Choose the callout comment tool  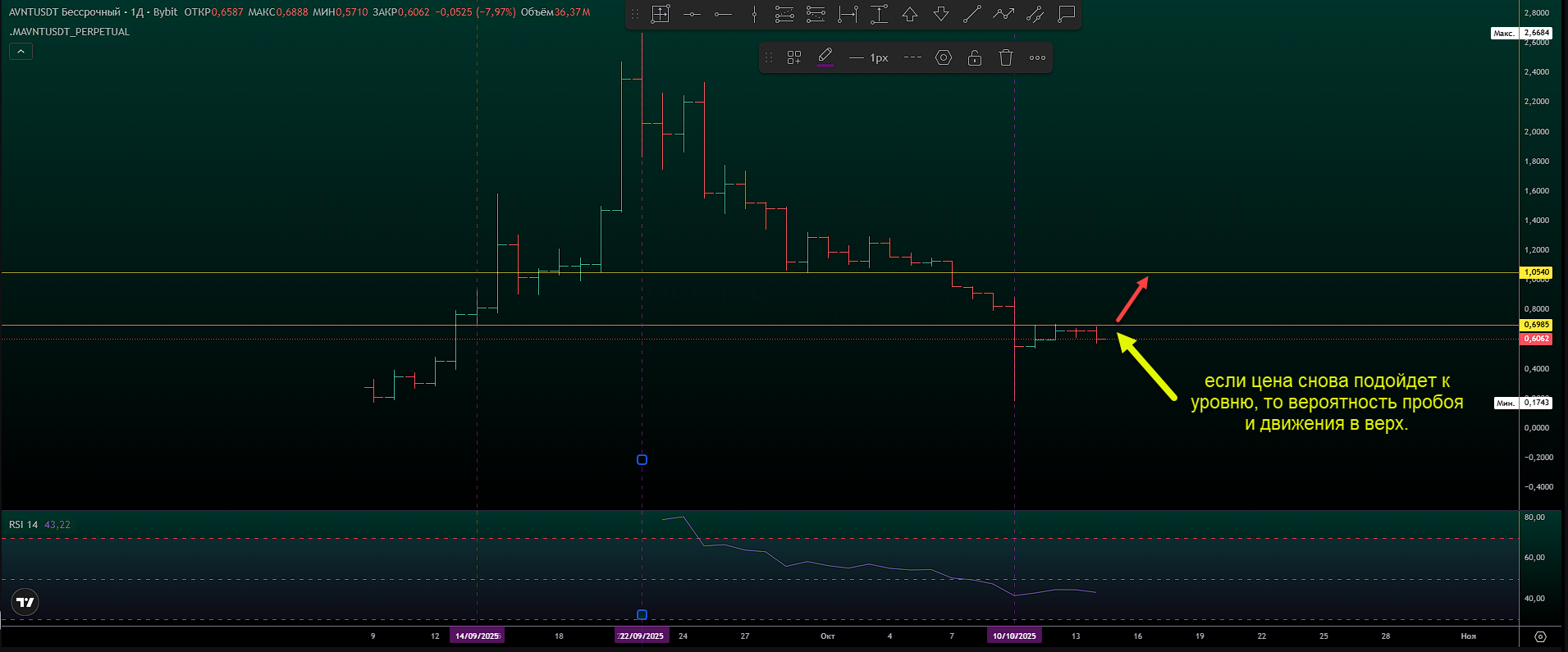1066,14
